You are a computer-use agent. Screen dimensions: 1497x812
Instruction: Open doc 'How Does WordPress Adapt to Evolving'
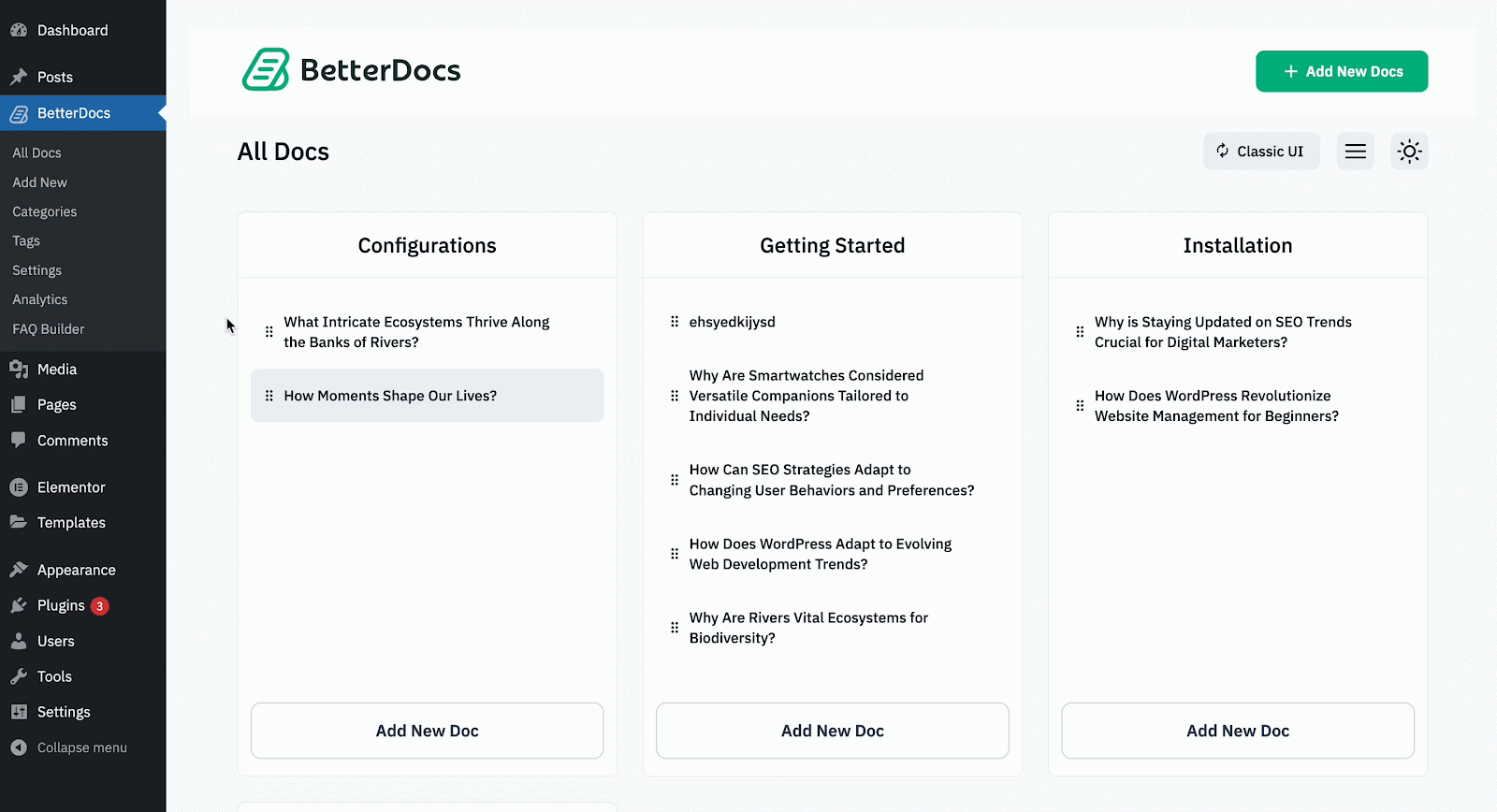[x=821, y=554]
